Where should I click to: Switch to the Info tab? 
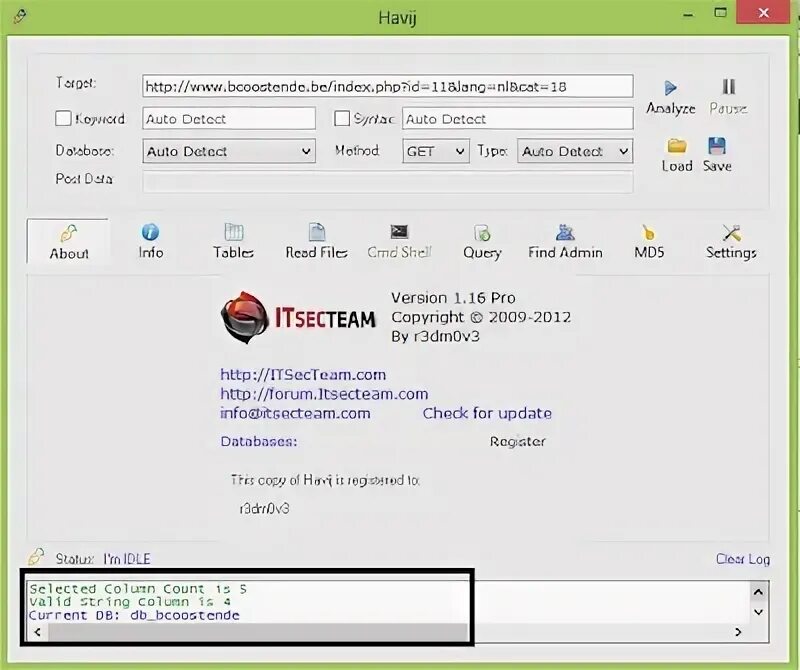pyautogui.click(x=151, y=242)
